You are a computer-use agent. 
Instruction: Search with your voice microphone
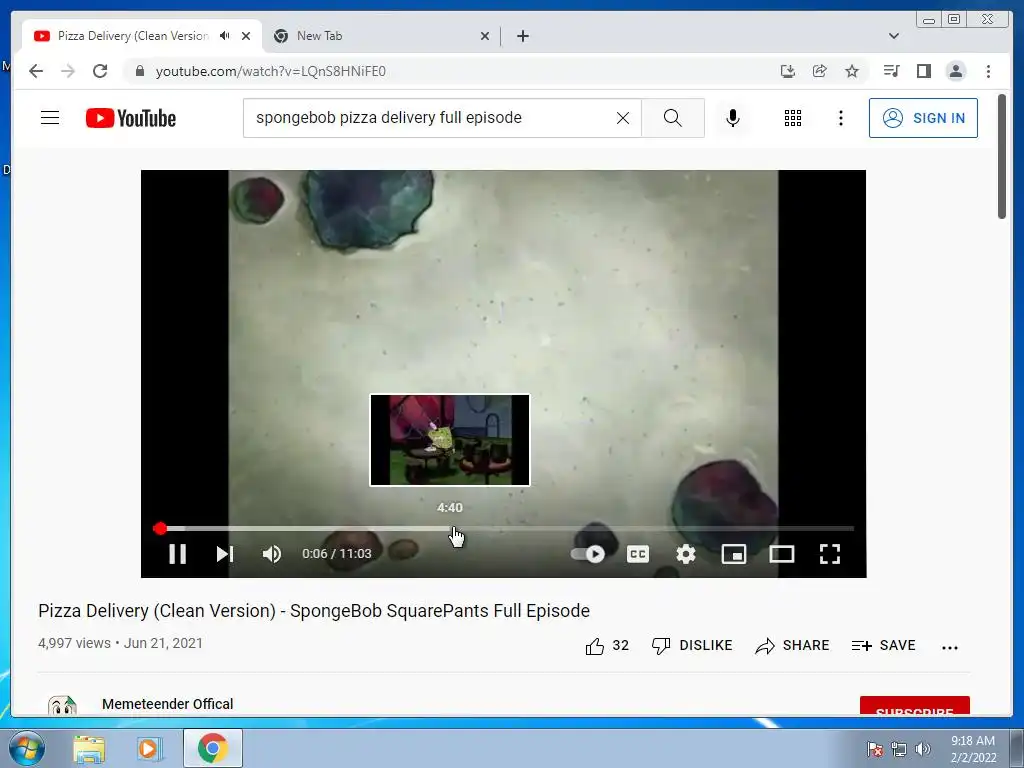[733, 118]
